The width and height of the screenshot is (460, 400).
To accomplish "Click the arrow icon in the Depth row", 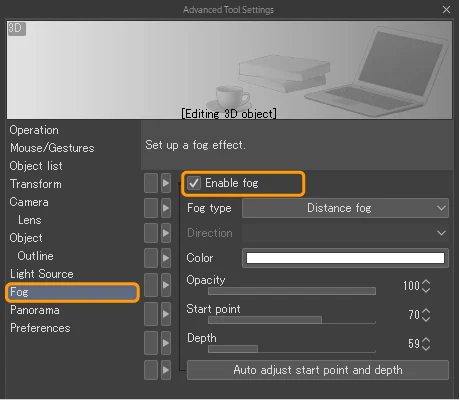I will [x=166, y=343].
